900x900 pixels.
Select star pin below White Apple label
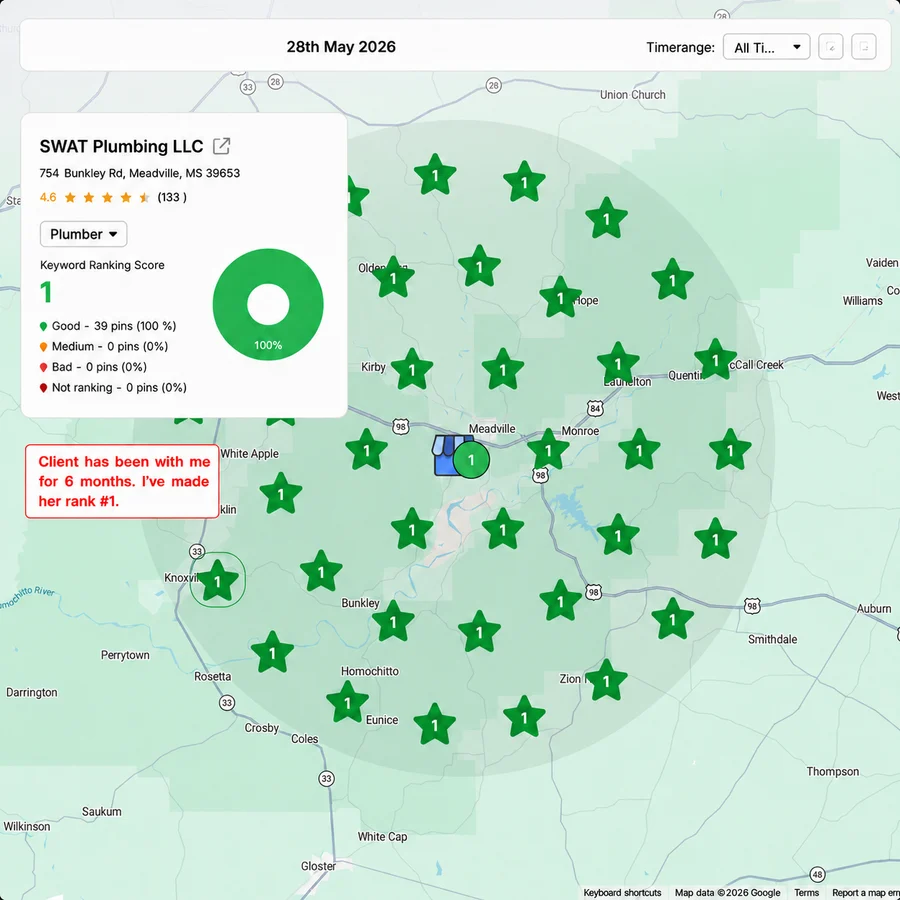pyautogui.click(x=281, y=494)
